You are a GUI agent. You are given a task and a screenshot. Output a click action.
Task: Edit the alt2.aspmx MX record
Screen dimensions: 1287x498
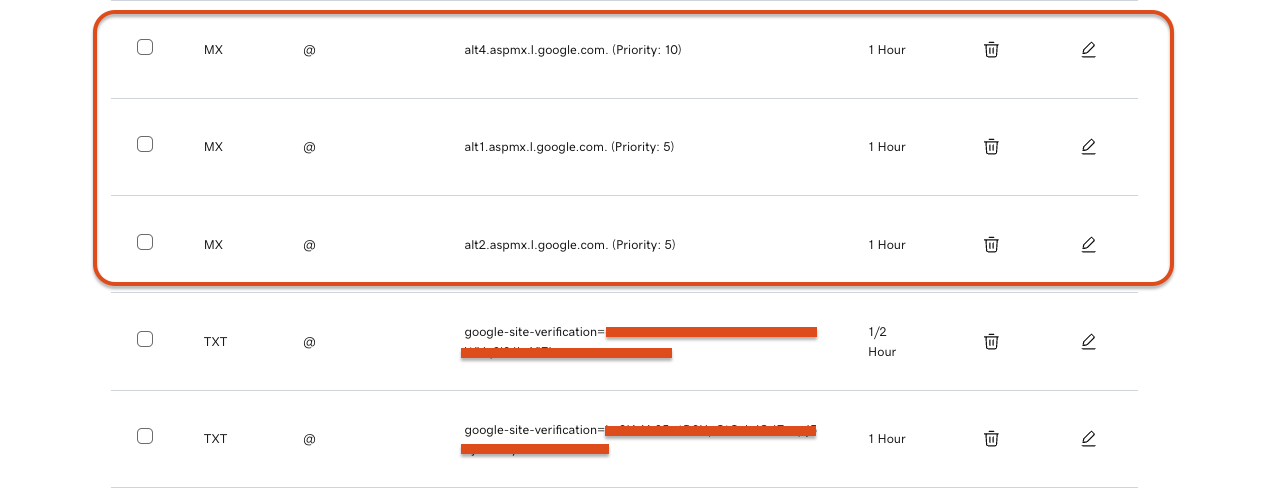[1089, 244]
